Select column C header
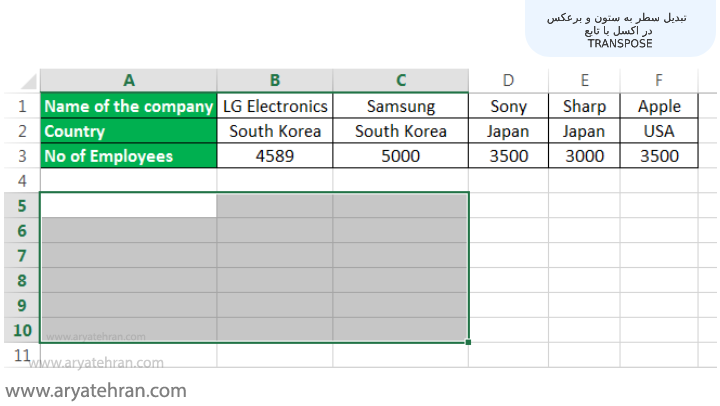 pyautogui.click(x=401, y=80)
